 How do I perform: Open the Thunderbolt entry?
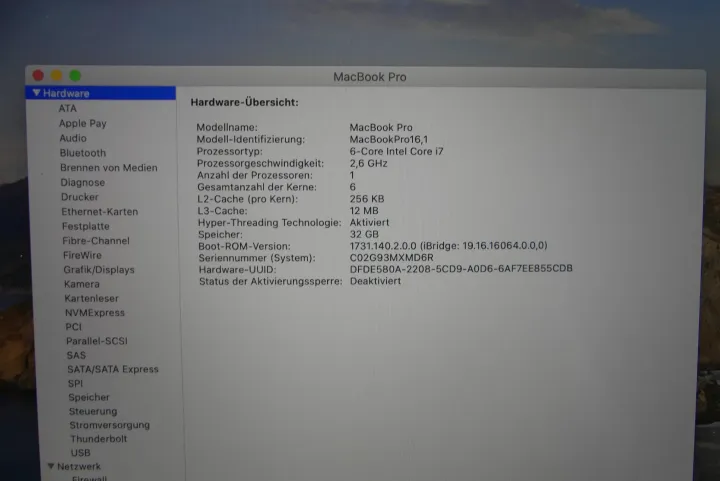pyautogui.click(x=99, y=439)
